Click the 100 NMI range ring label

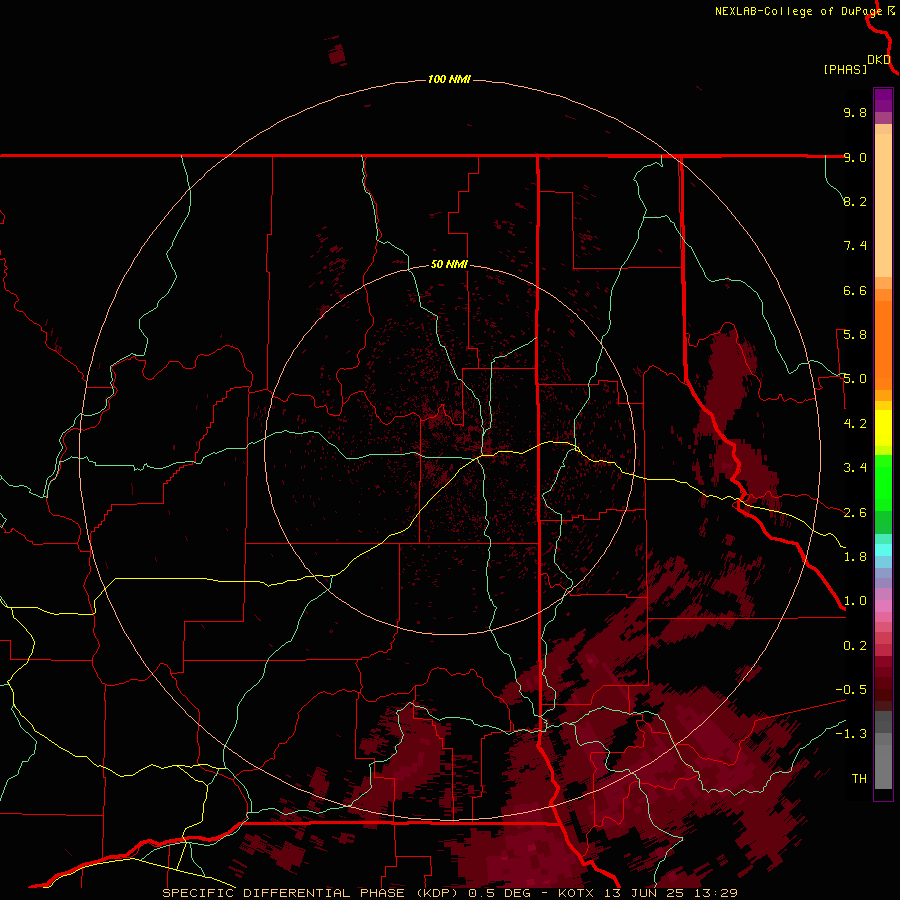click(449, 79)
